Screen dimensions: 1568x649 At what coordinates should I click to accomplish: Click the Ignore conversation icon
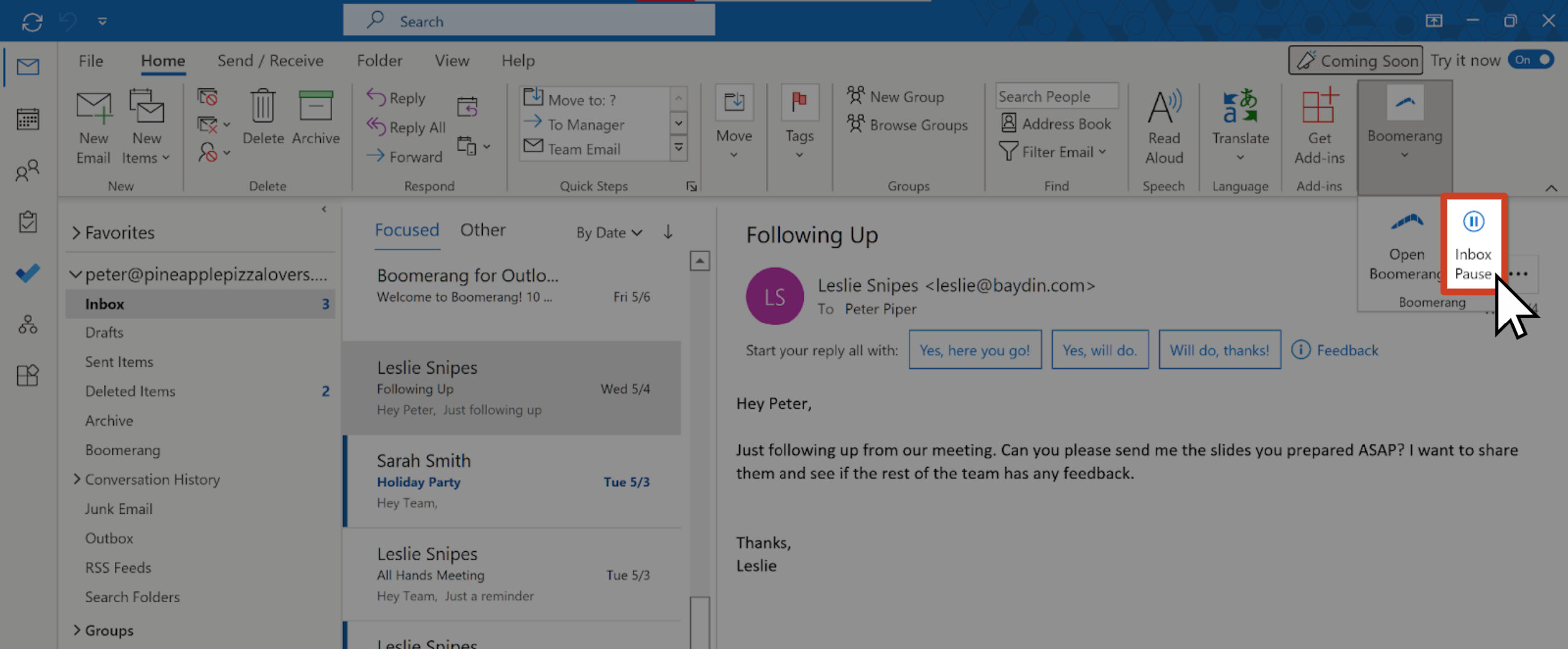(x=208, y=97)
